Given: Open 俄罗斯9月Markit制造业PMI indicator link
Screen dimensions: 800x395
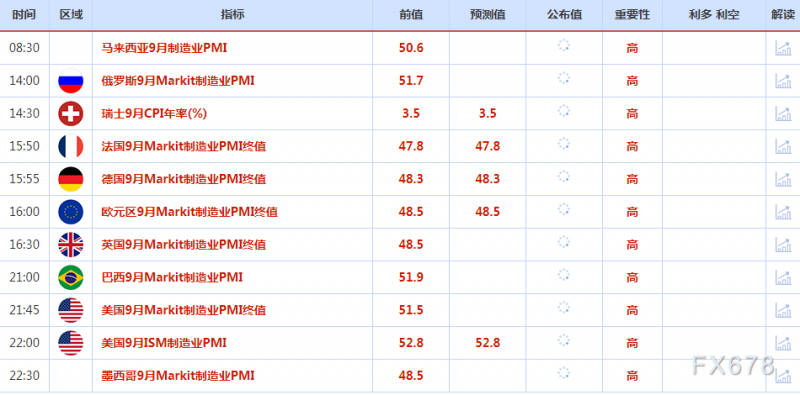Looking at the screenshot, I should coord(178,81).
